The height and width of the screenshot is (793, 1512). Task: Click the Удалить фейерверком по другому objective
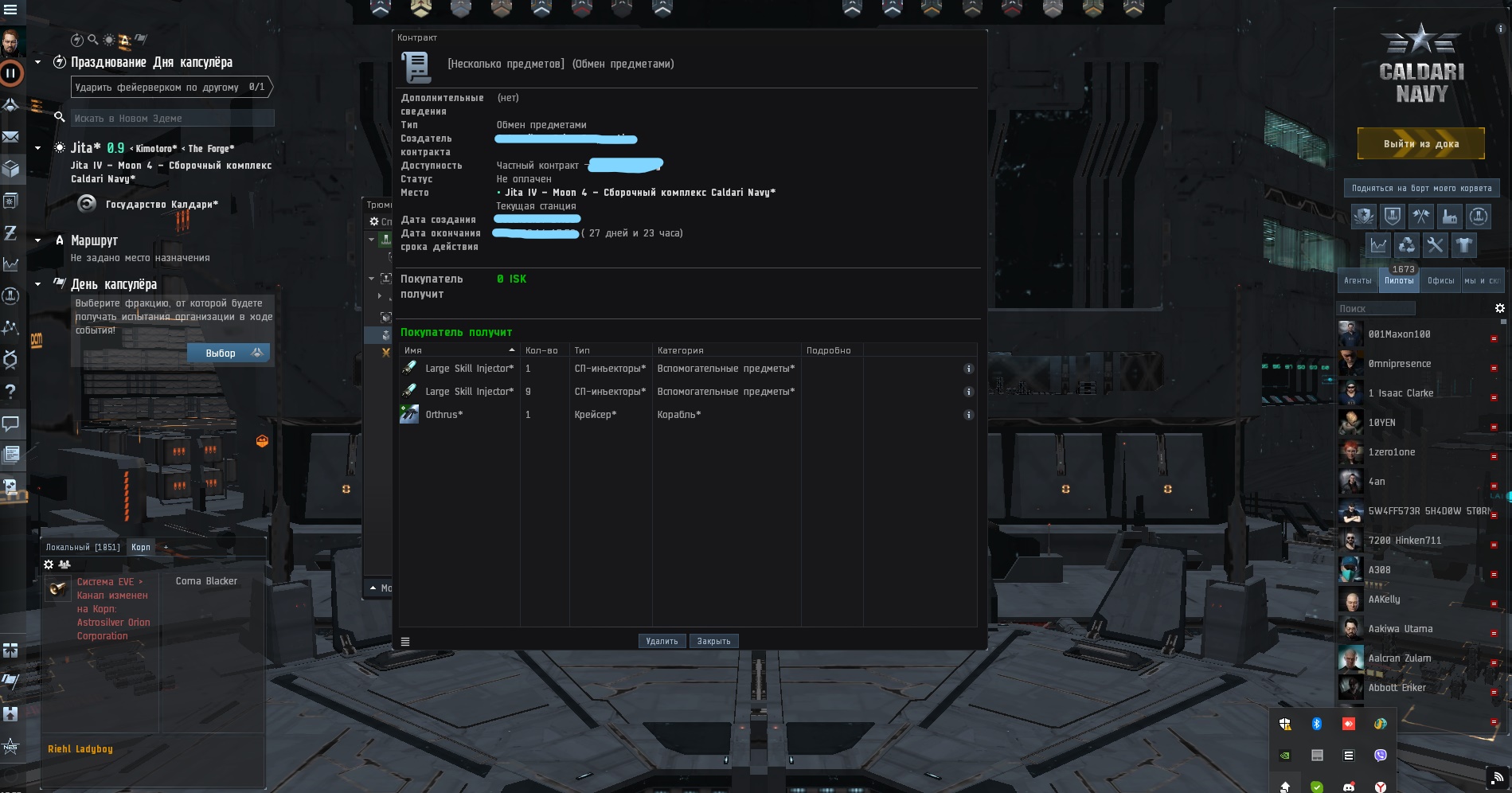(x=173, y=87)
